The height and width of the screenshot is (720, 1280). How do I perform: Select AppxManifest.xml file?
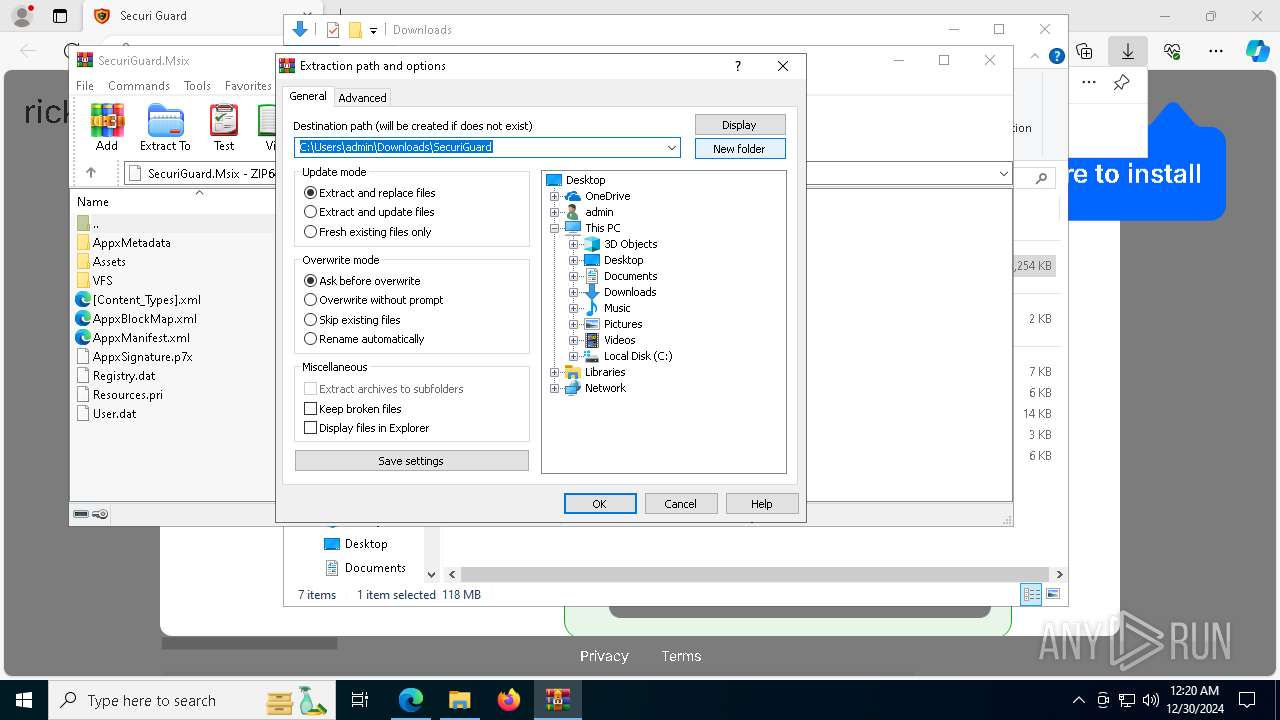[141, 338]
